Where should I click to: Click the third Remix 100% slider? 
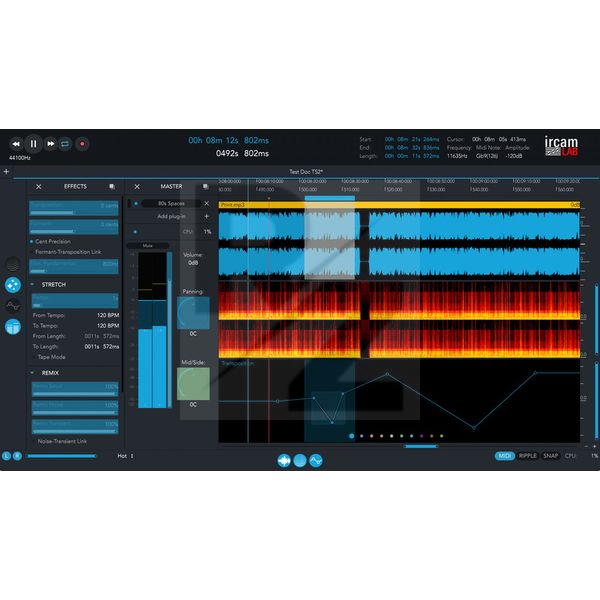[x=75, y=426]
